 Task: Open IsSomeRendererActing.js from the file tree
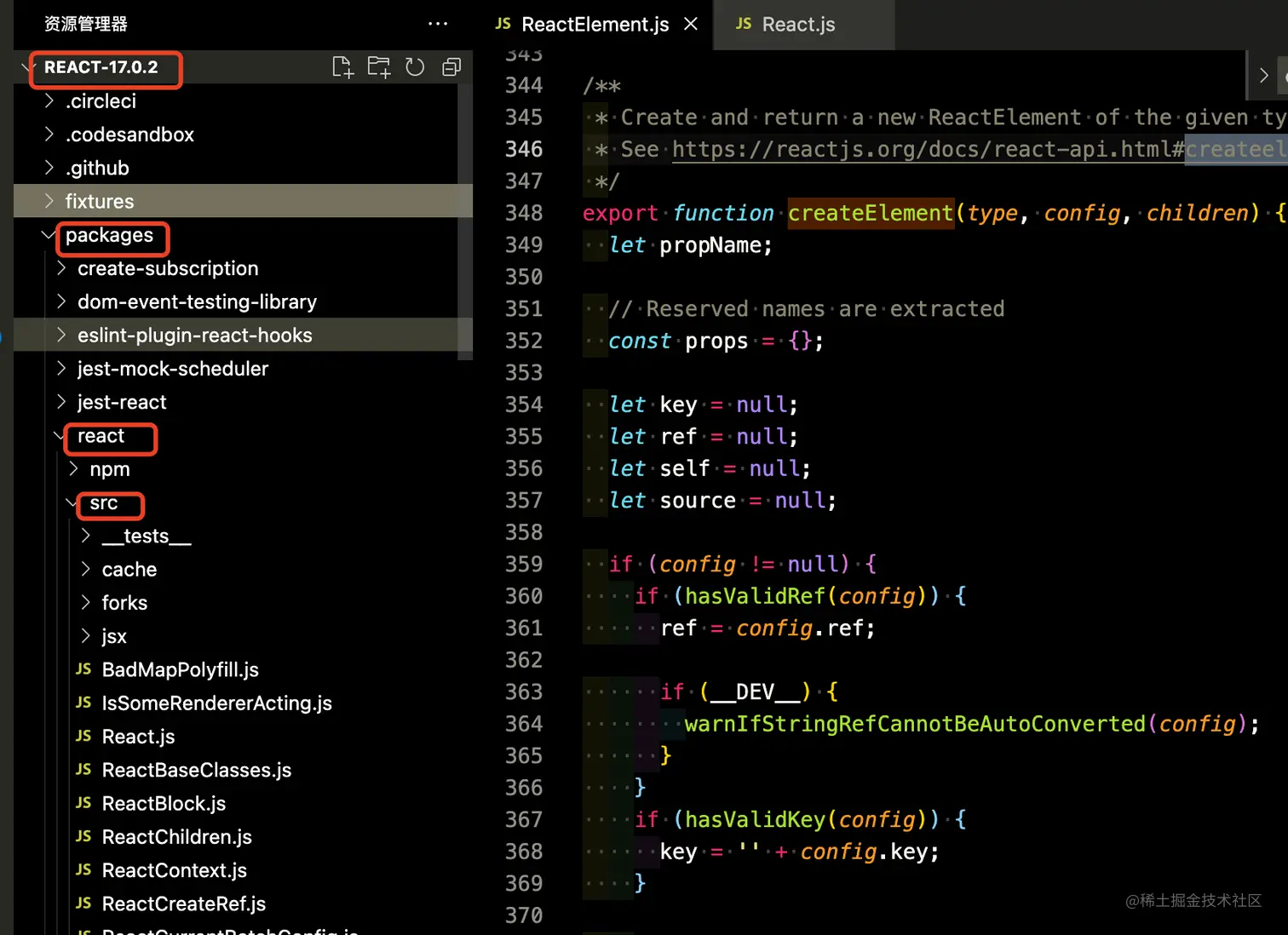[217, 703]
